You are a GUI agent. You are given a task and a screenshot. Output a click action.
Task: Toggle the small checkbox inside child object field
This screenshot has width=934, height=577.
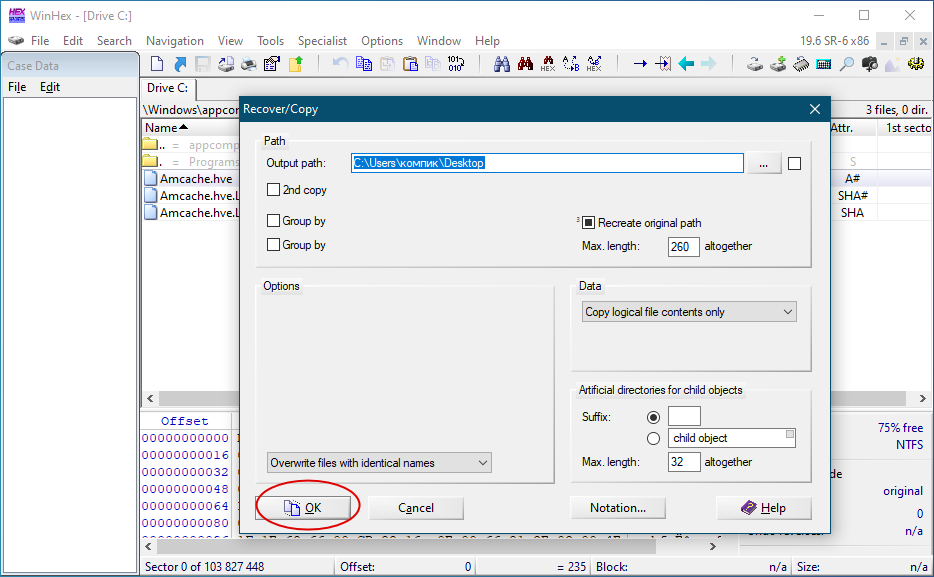pyautogui.click(x=790, y=434)
